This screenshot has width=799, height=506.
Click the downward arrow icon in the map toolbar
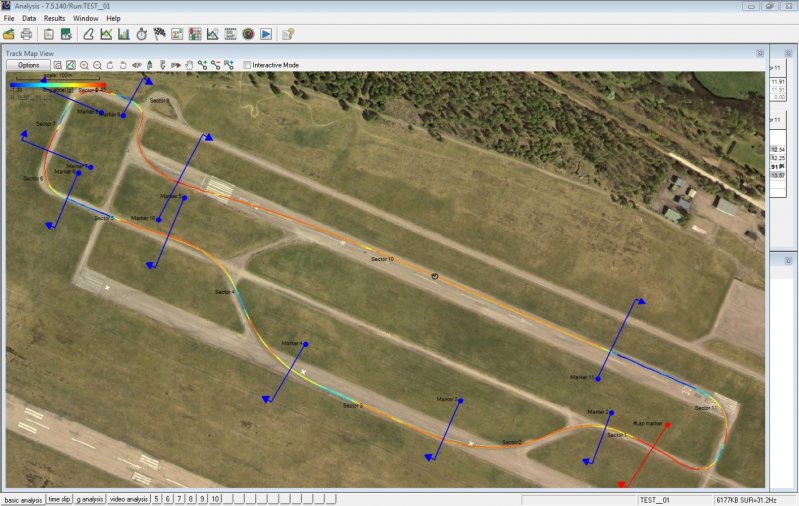pyautogui.click(x=163, y=65)
